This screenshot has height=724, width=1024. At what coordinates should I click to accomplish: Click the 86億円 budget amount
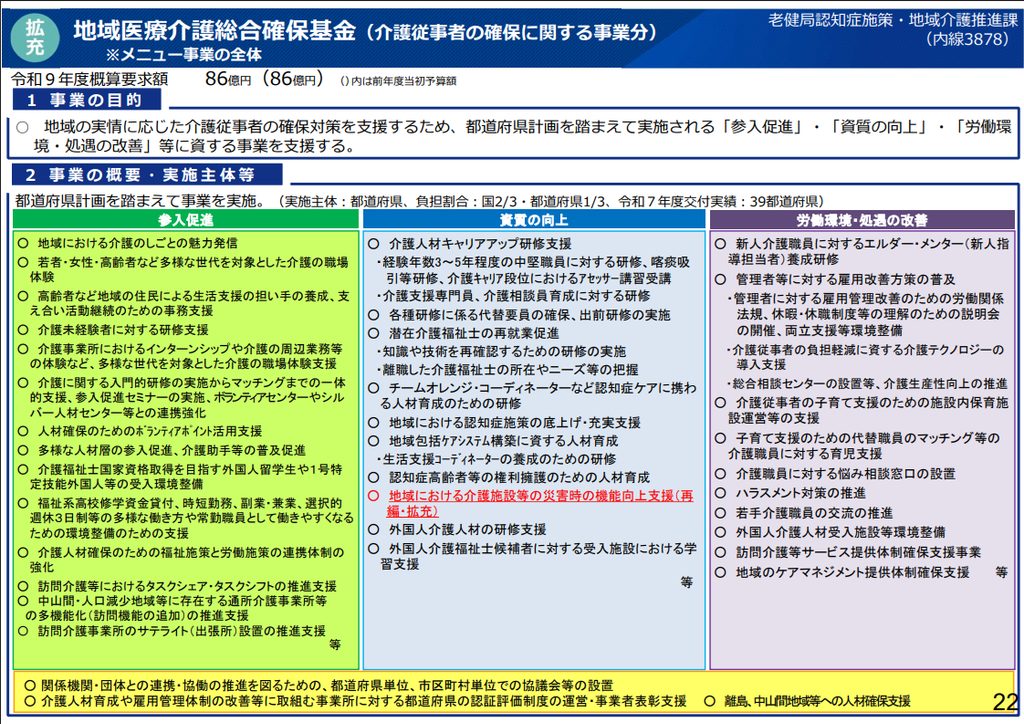point(228,79)
